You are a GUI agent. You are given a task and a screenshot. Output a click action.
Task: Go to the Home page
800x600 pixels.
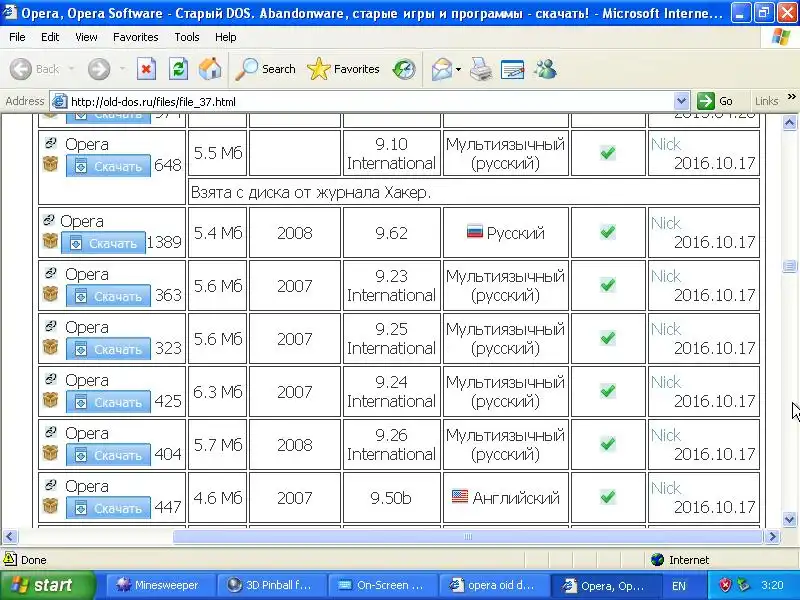click(210, 69)
